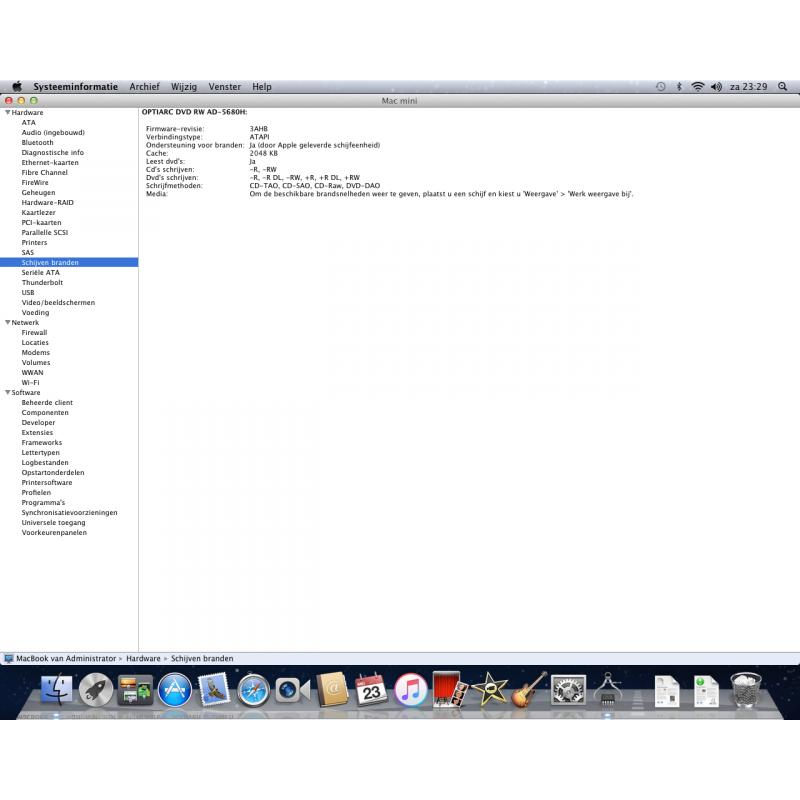Open the Wijzig menu

point(184,87)
